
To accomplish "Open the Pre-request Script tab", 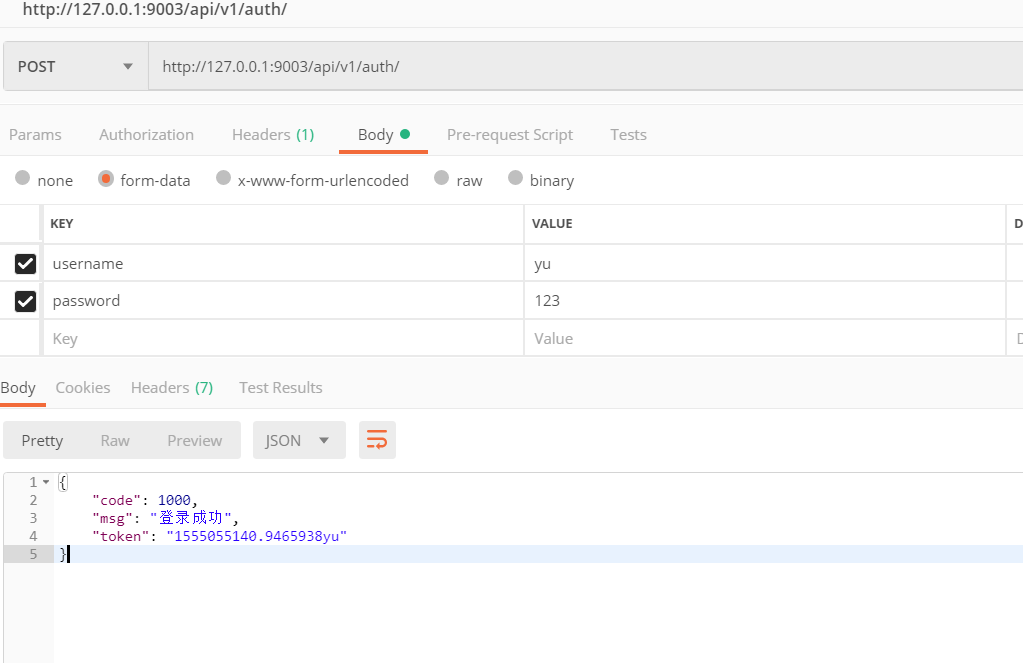I will coord(510,134).
